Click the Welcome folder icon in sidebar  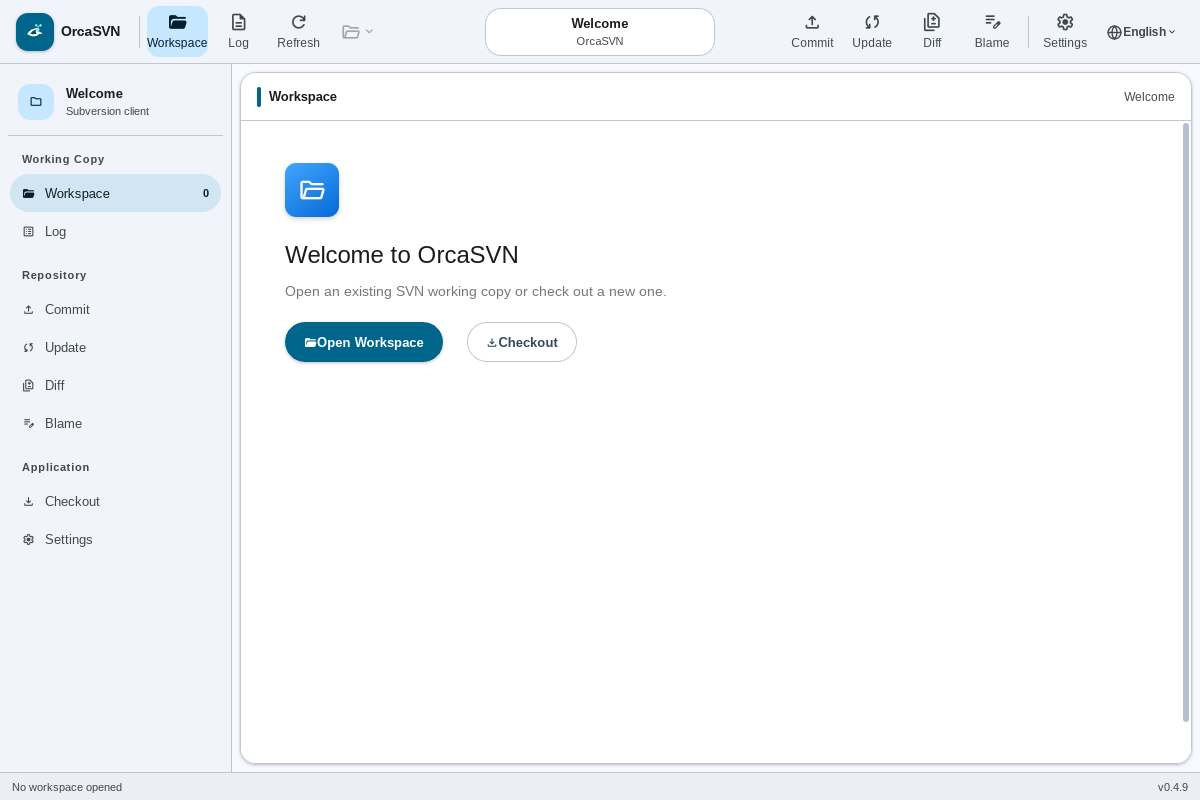(36, 102)
